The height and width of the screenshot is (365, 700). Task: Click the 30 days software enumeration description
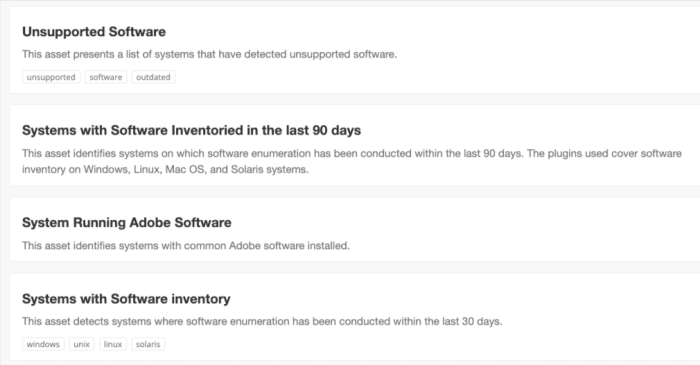262,321
